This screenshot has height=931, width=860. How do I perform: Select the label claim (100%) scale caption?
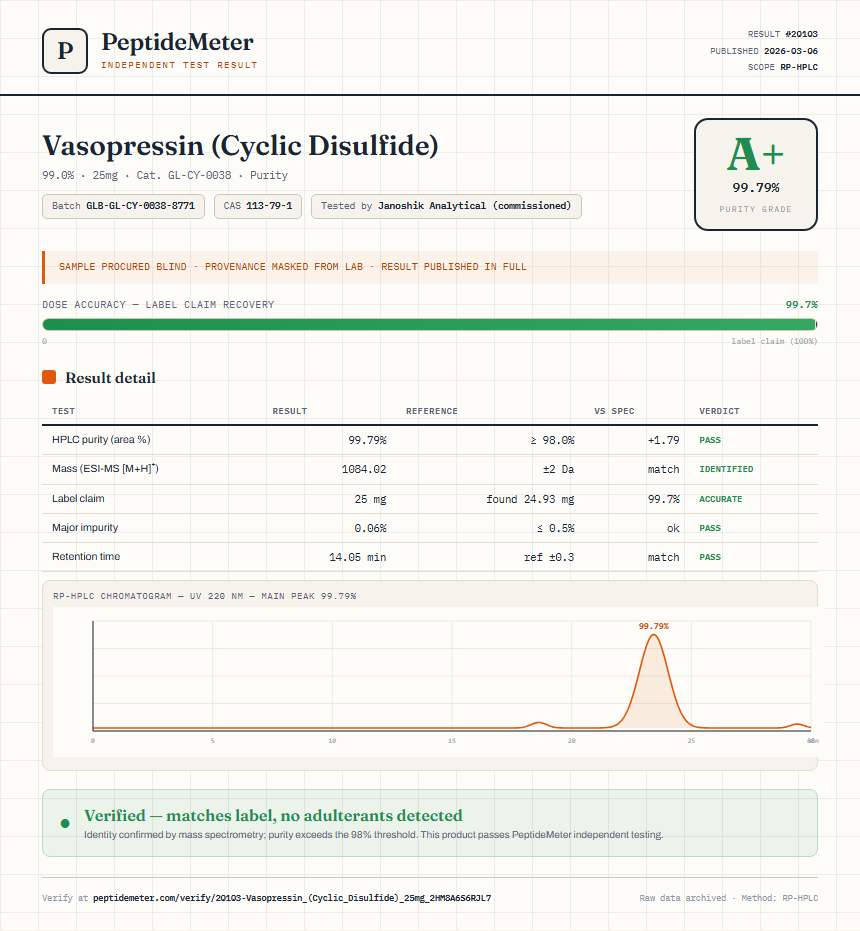774,341
